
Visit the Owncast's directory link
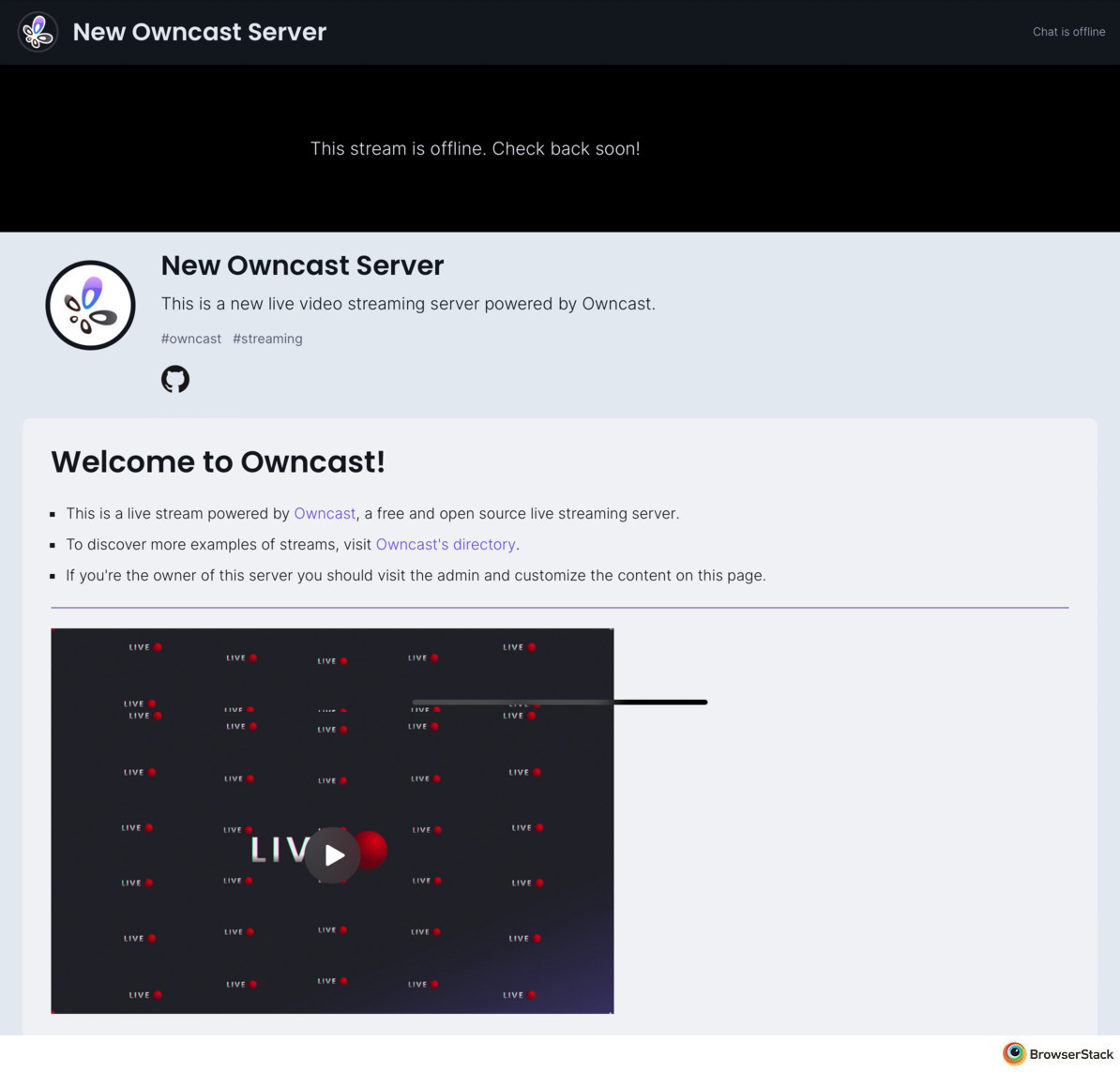point(446,544)
